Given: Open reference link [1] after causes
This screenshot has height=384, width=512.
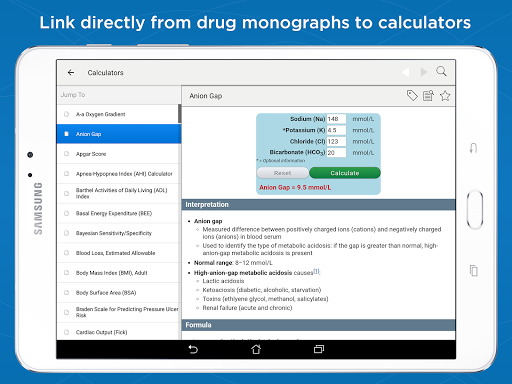Looking at the screenshot, I should (317, 271).
